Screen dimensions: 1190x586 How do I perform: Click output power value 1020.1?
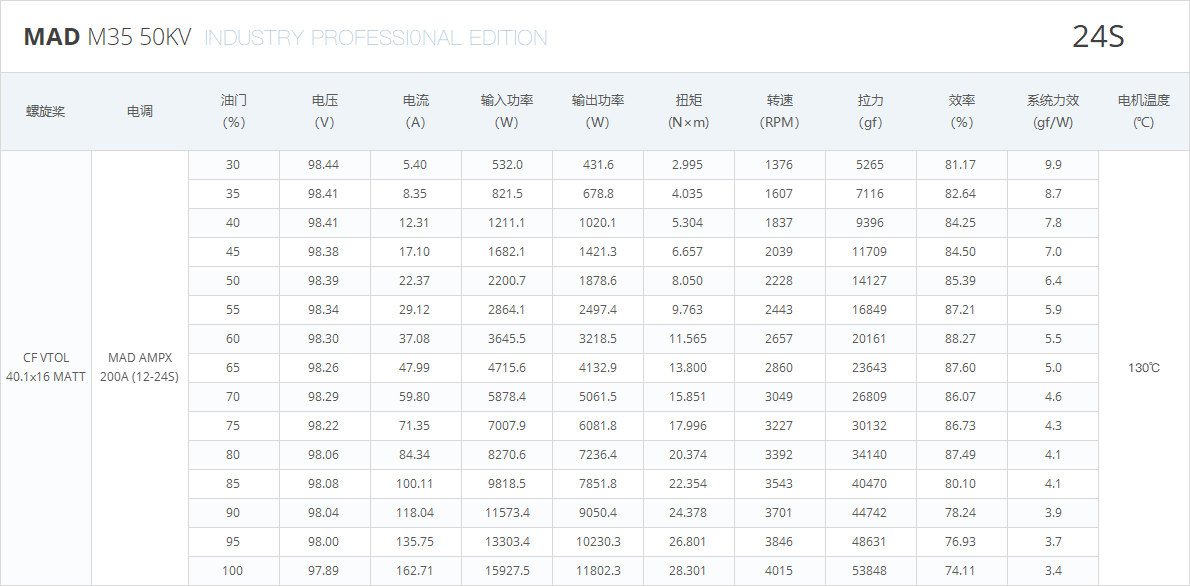coord(598,222)
